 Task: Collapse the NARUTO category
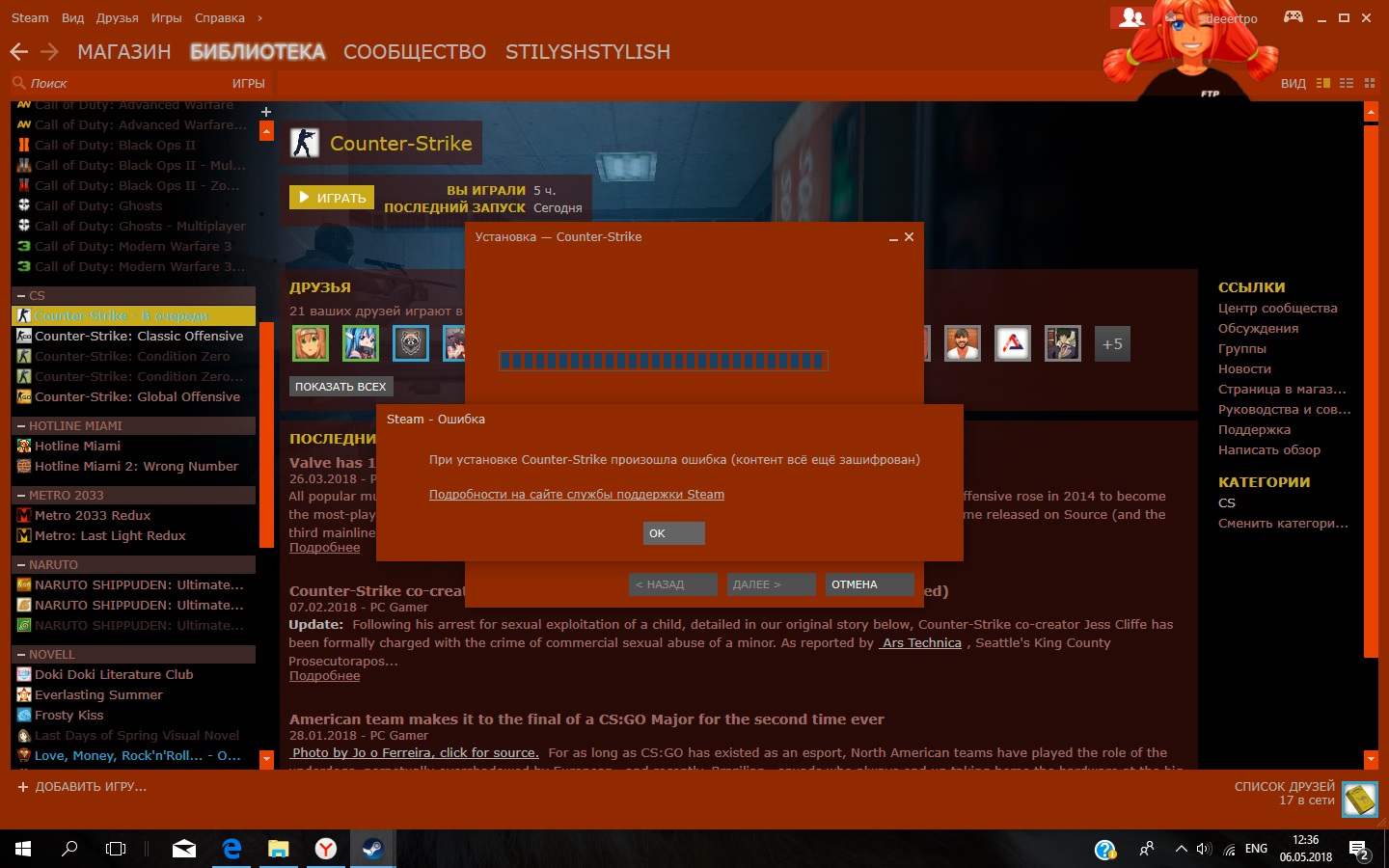(21, 564)
